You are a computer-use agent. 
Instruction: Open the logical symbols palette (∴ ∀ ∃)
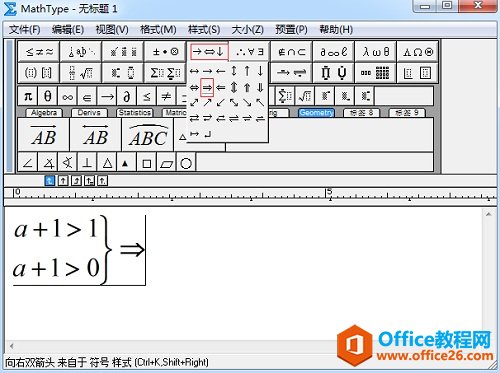[x=250, y=52]
